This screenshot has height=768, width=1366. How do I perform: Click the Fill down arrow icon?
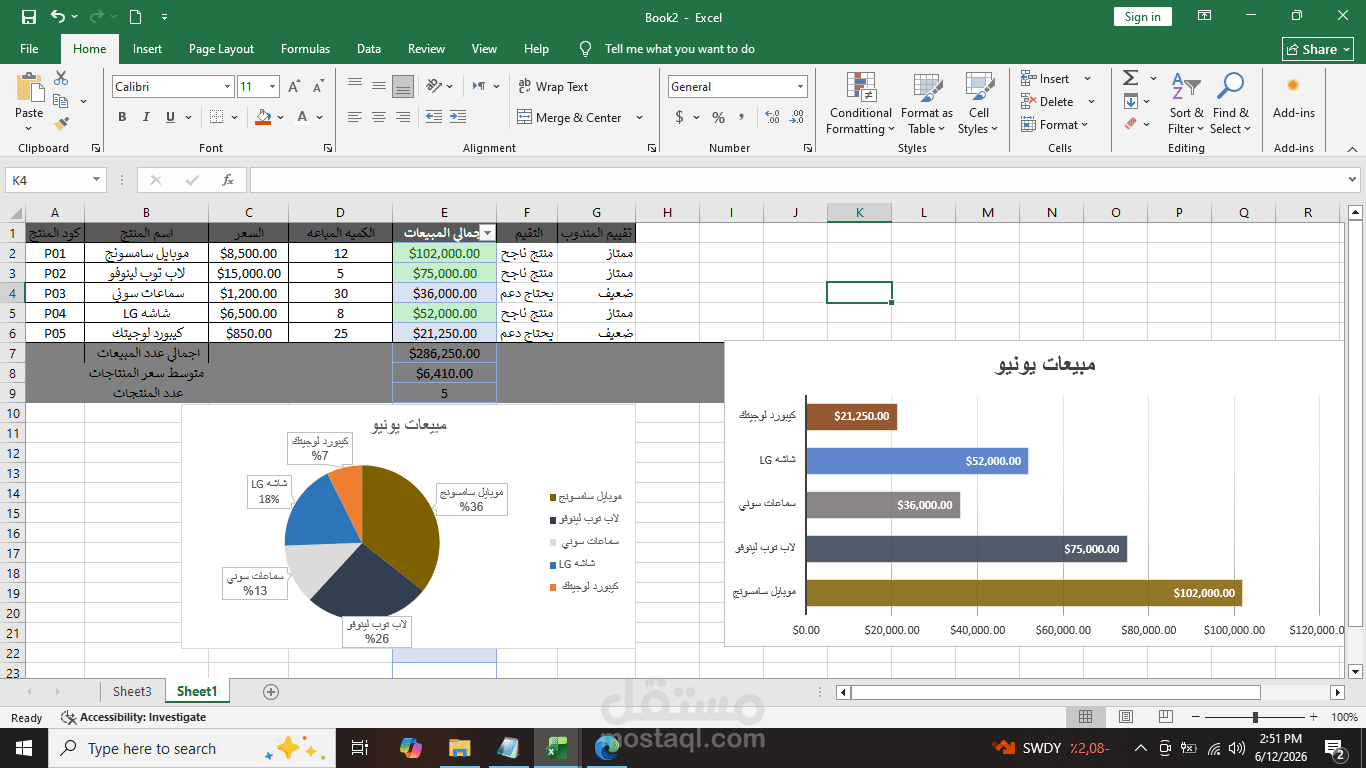click(1130, 101)
